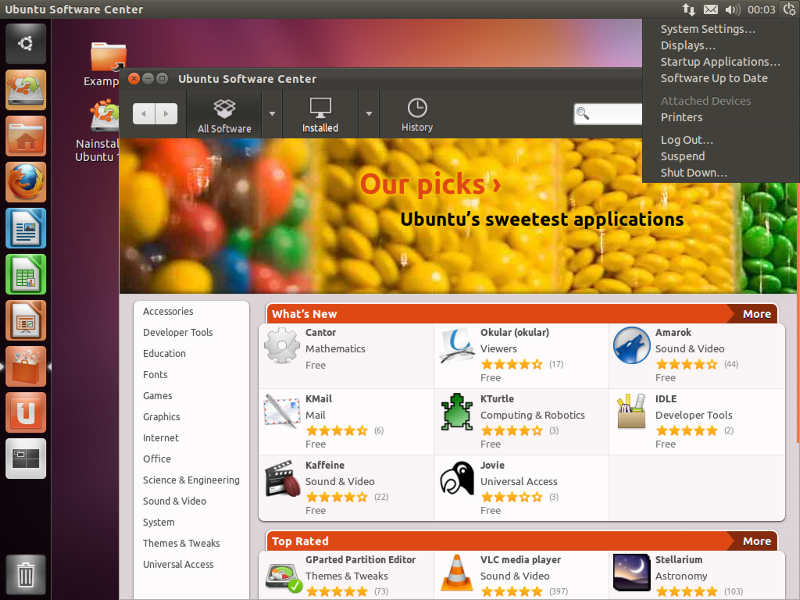This screenshot has width=800, height=600.
Task: Click the GParted Partition Editor icon
Action: [x=283, y=575]
